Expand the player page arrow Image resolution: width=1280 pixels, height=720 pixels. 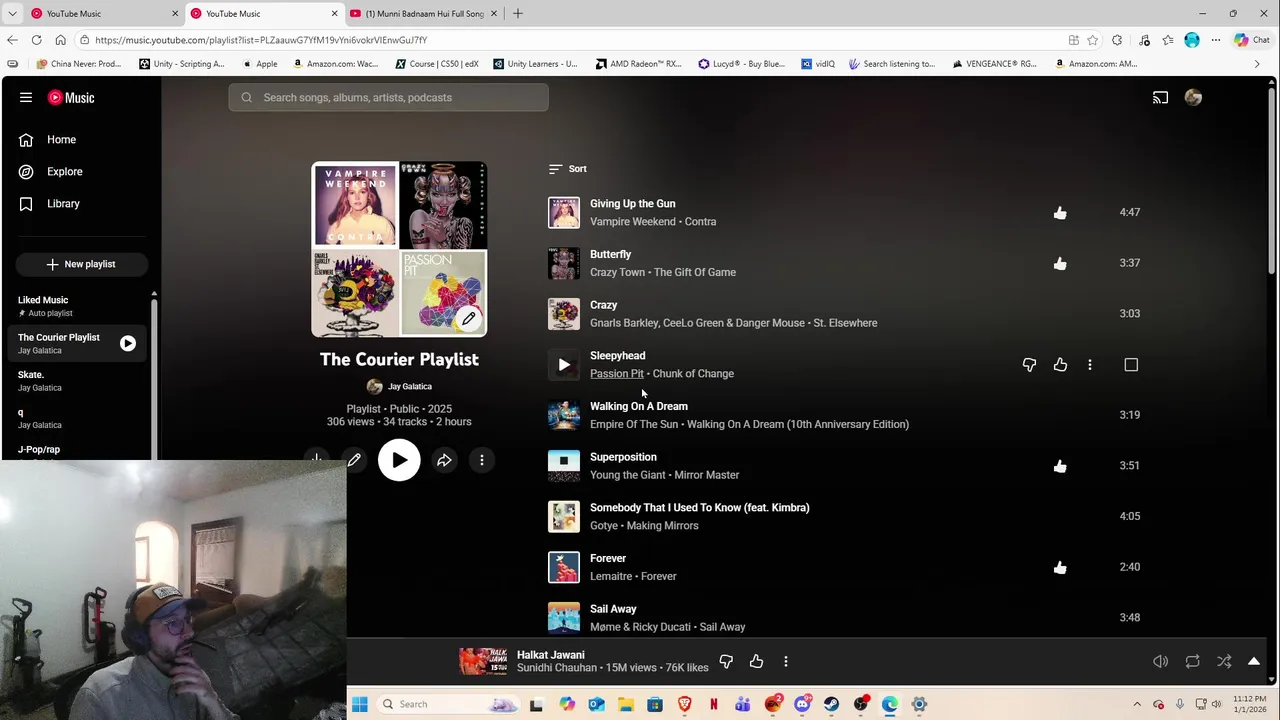click(x=1254, y=661)
